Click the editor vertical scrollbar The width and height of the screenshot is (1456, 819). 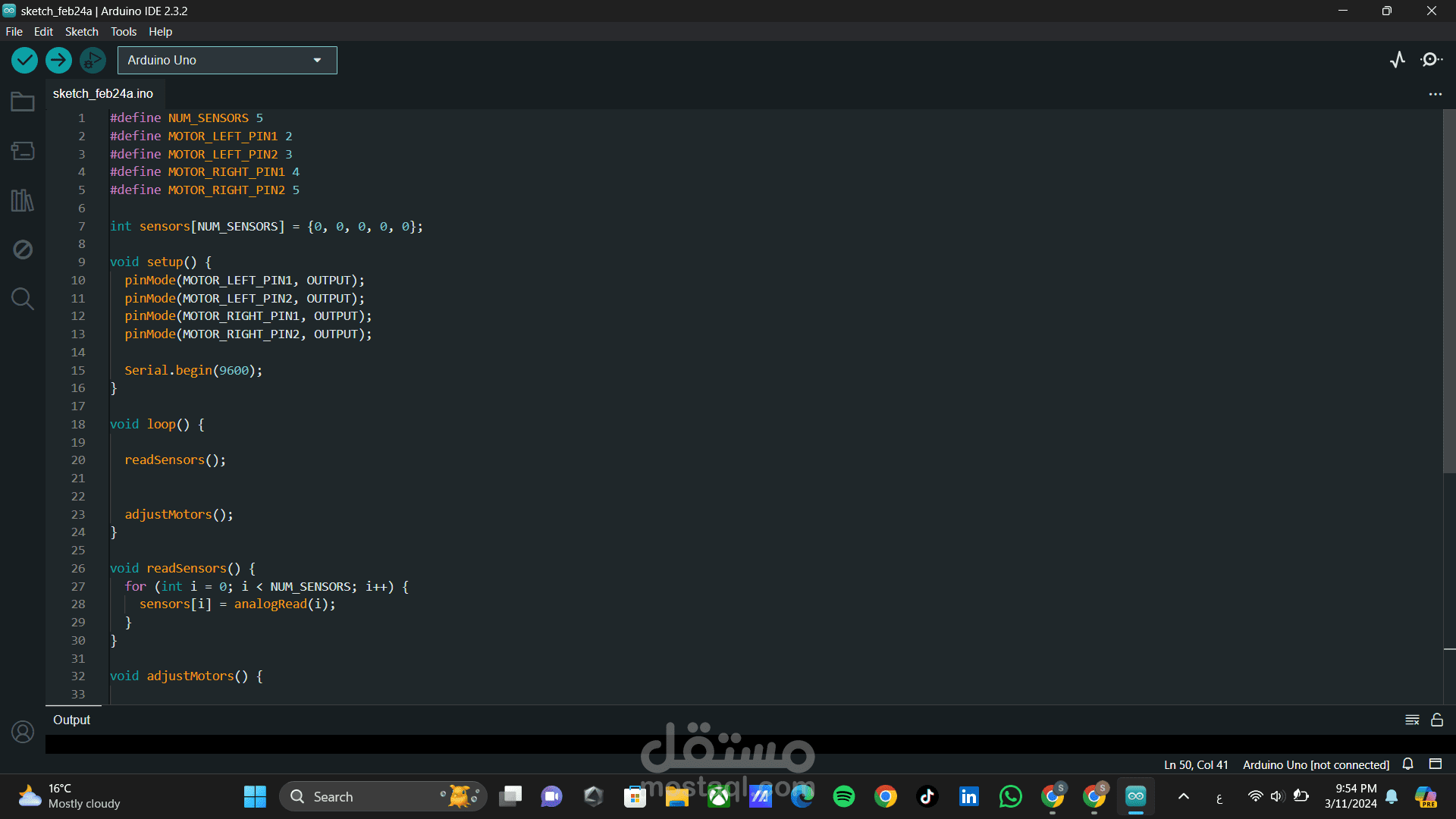click(1448, 291)
